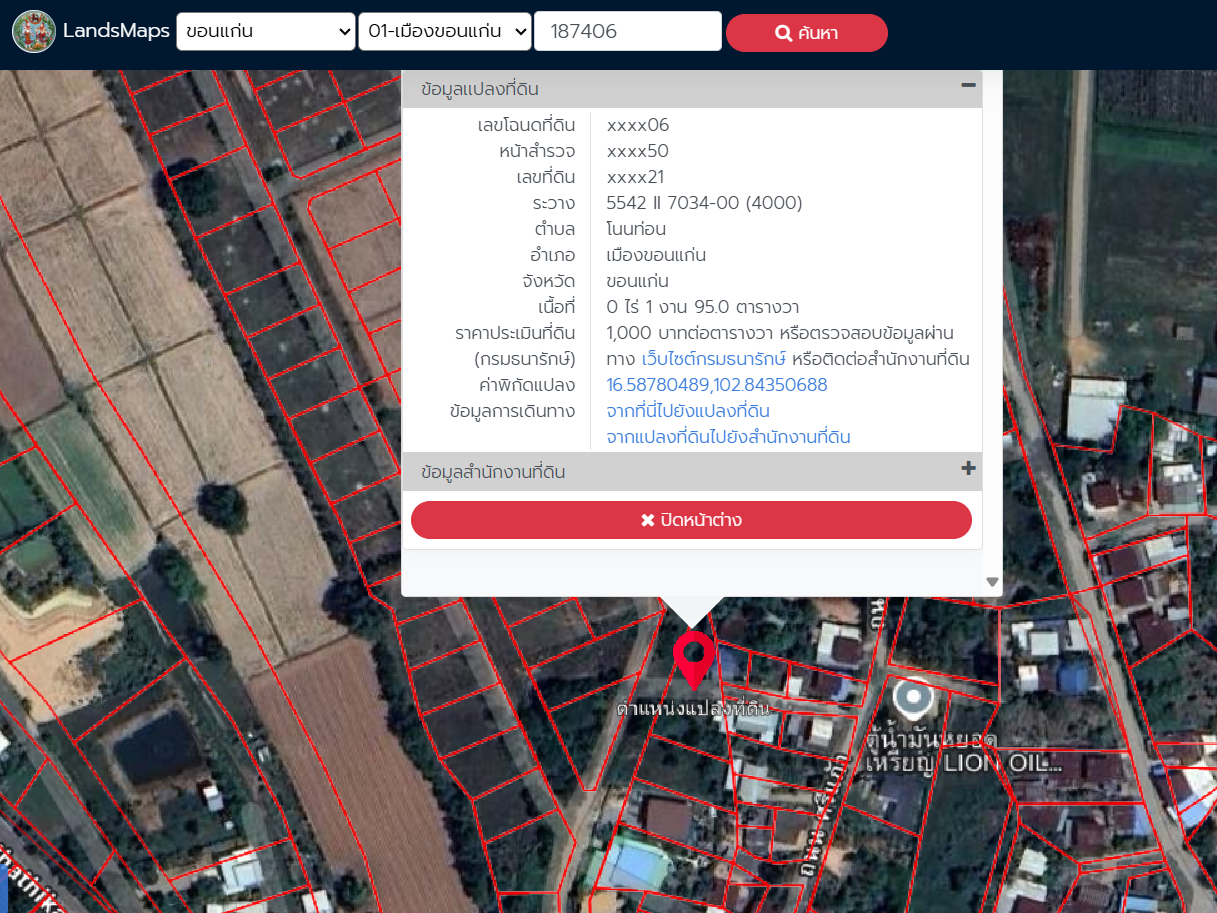Select the LION OIL gas station marker
1217x913 pixels.
click(912, 697)
